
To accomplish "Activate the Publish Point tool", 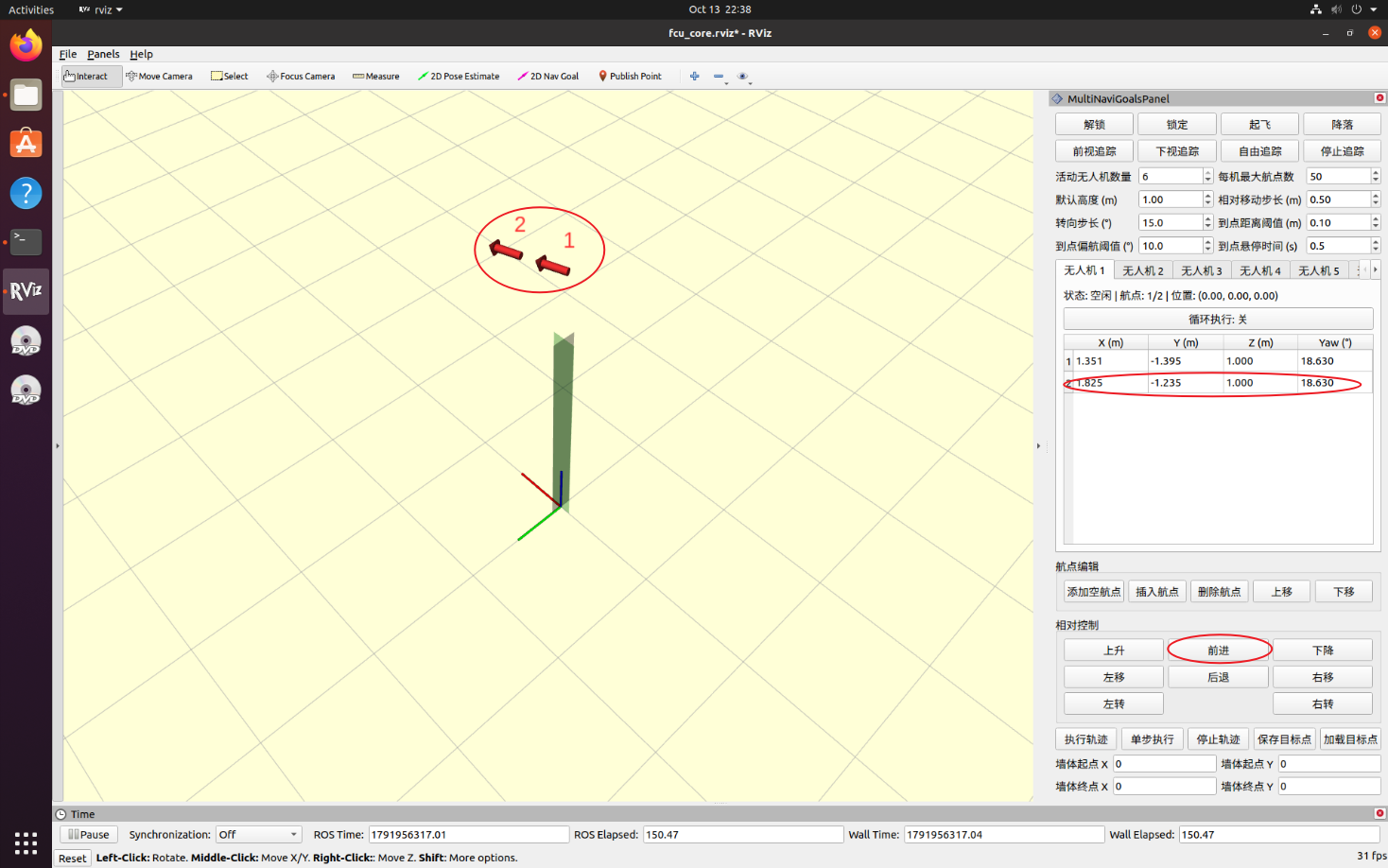I will click(x=630, y=77).
